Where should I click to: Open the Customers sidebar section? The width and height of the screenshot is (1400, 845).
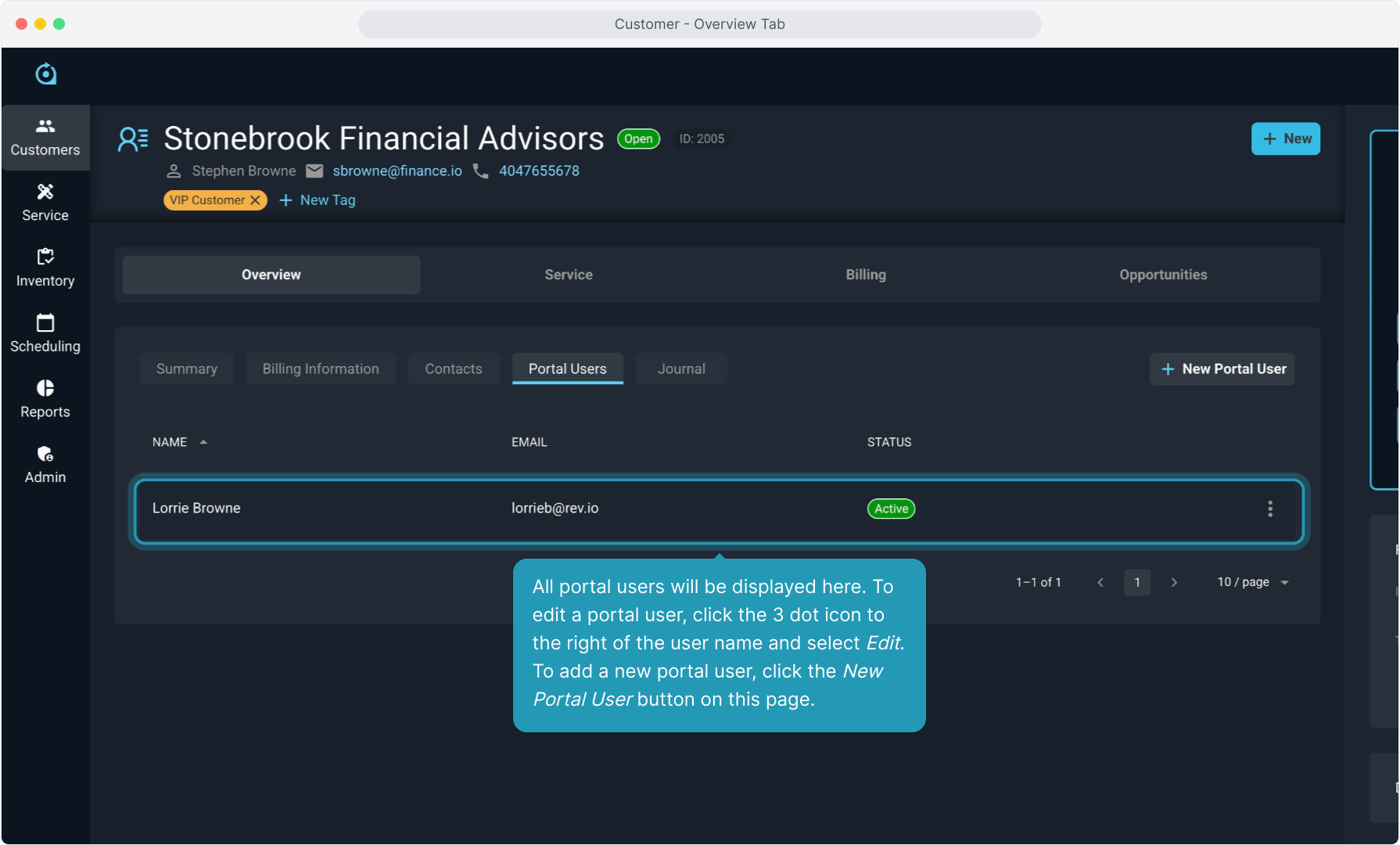click(x=45, y=138)
